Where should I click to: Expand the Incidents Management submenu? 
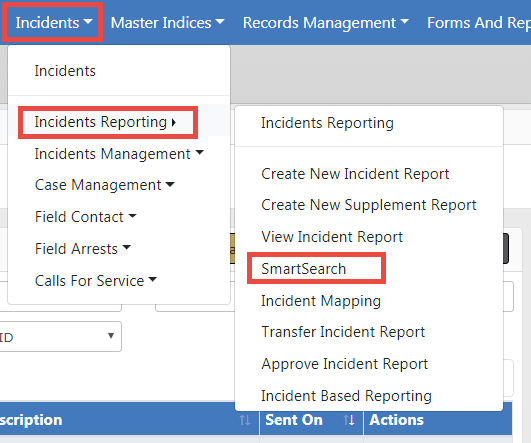pos(119,154)
